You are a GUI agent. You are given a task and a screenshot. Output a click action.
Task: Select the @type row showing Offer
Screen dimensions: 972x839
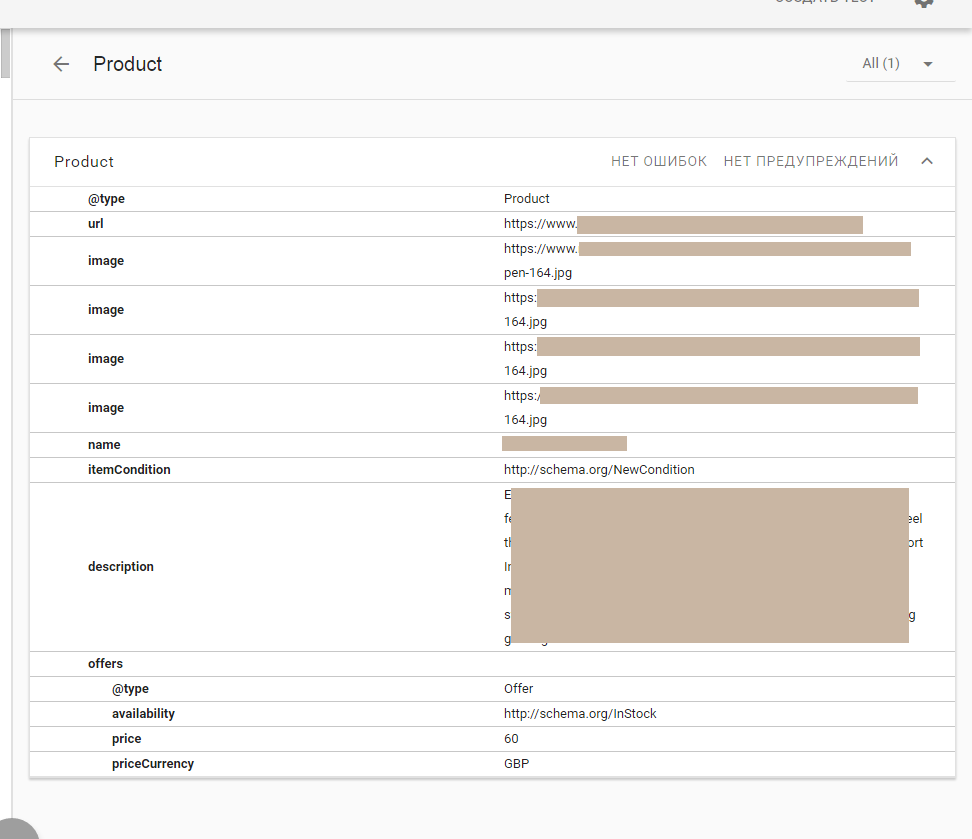pyautogui.click(x=130, y=689)
